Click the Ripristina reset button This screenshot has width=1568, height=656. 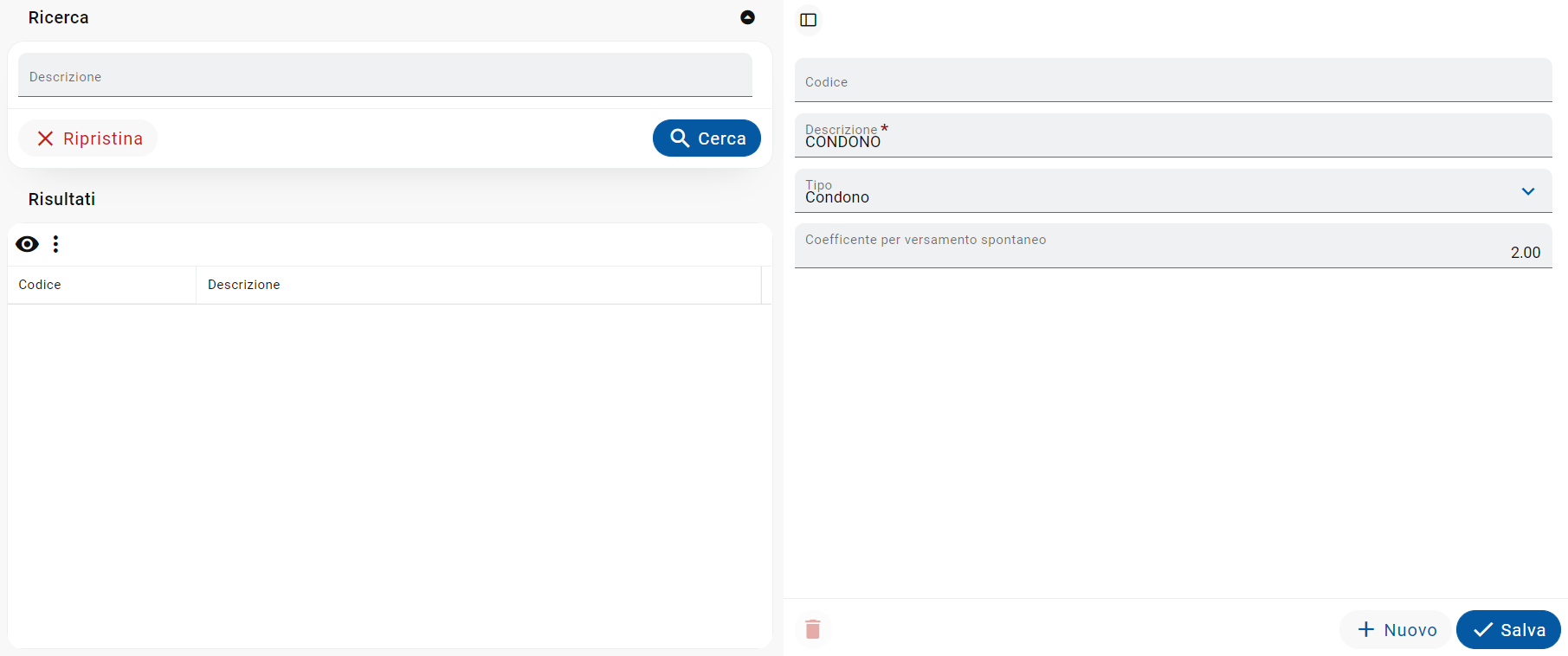pos(88,138)
